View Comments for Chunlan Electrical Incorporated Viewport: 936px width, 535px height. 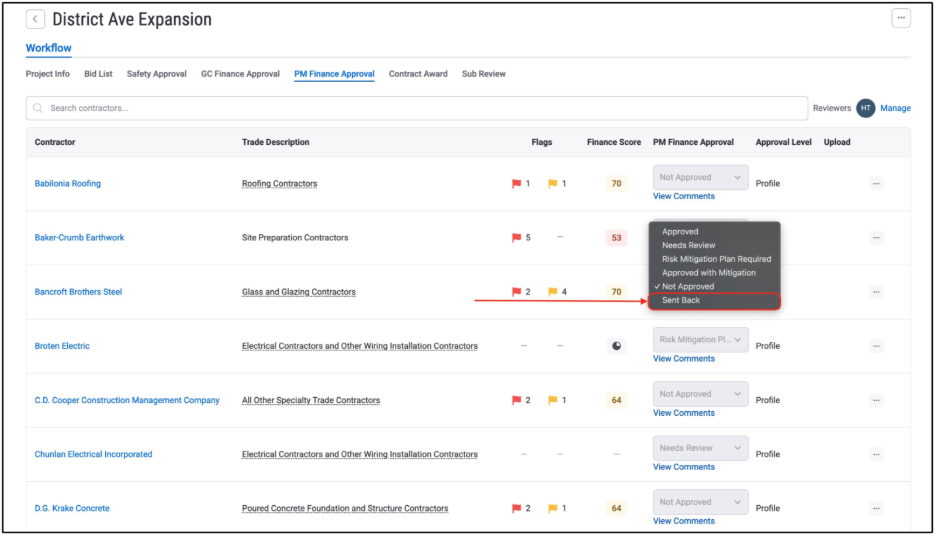click(683, 467)
